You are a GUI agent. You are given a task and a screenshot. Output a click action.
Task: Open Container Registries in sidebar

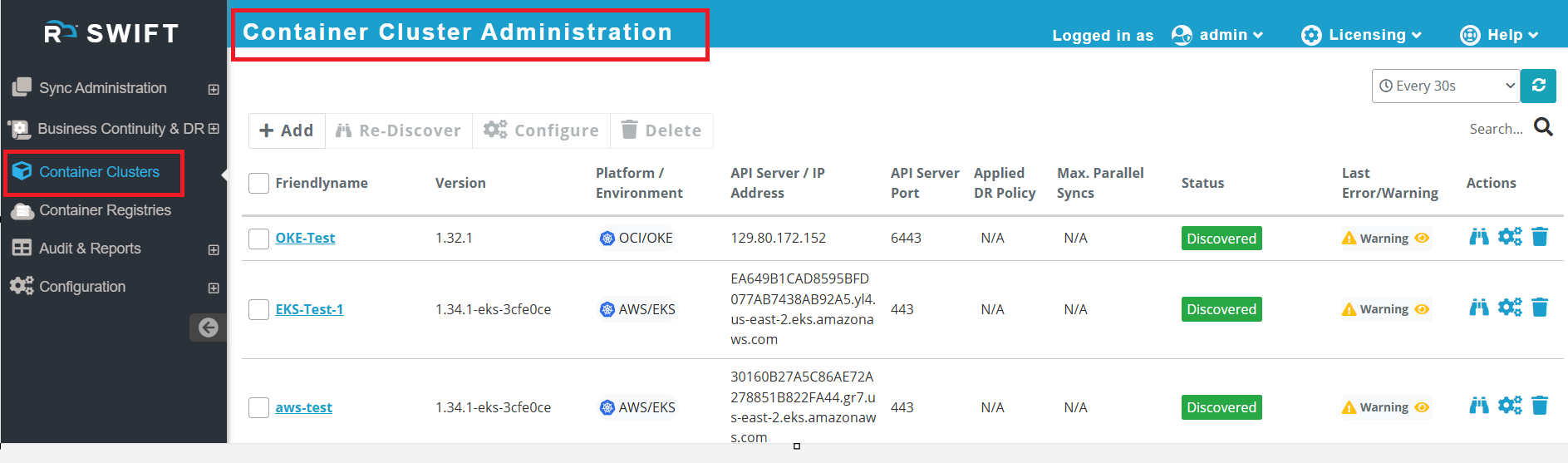tap(105, 210)
